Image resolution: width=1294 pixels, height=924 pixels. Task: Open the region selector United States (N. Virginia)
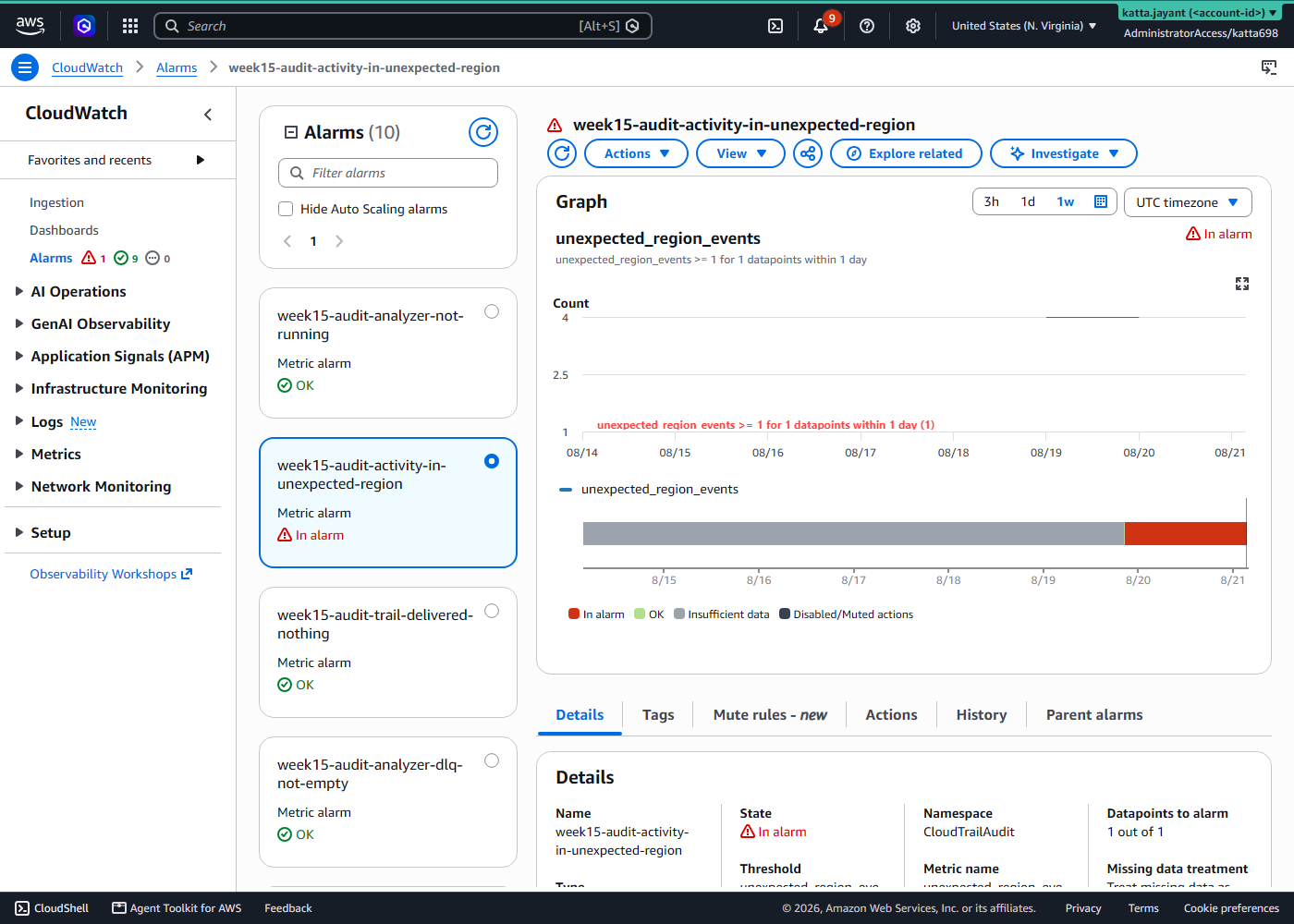[x=1024, y=26]
